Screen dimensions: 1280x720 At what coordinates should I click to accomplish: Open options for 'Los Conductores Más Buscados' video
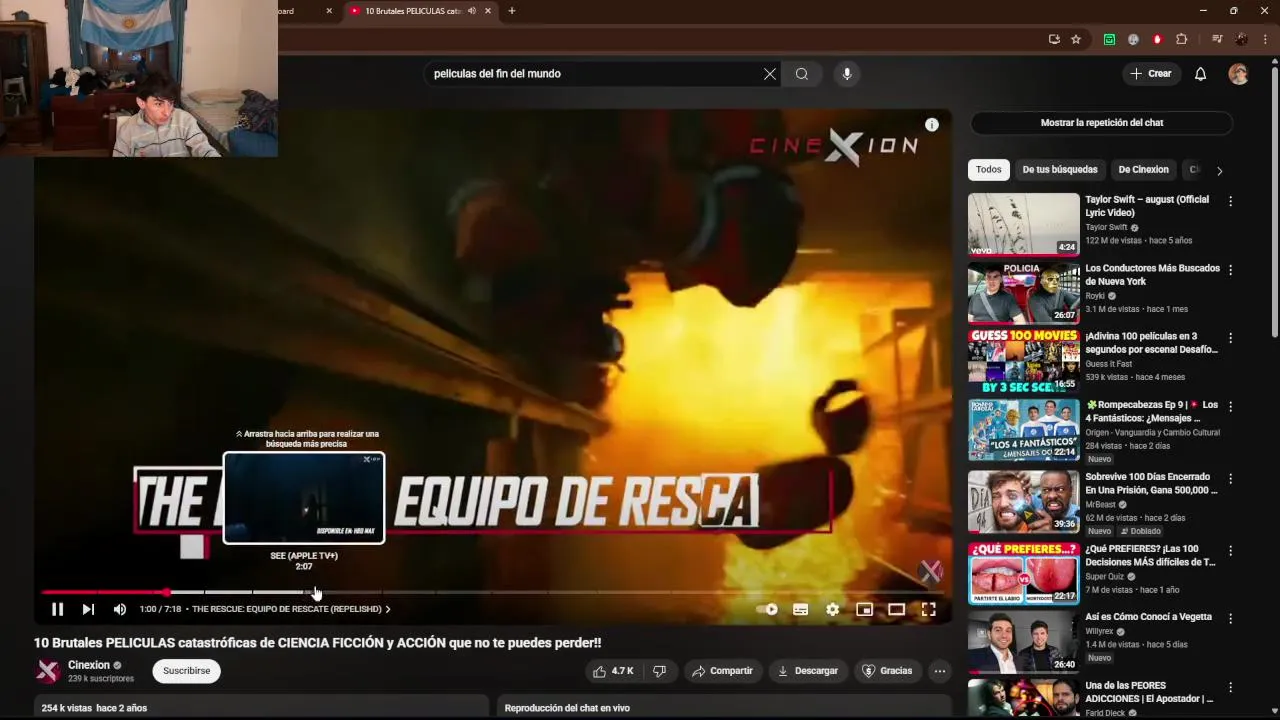pos(1230,270)
